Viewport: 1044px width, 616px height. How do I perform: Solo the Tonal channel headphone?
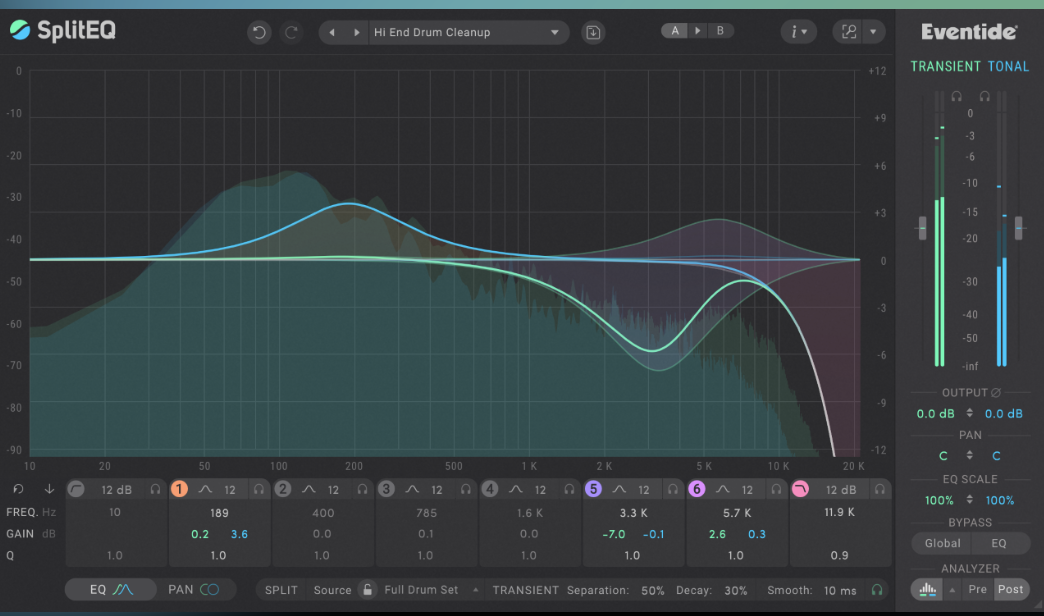[x=984, y=96]
